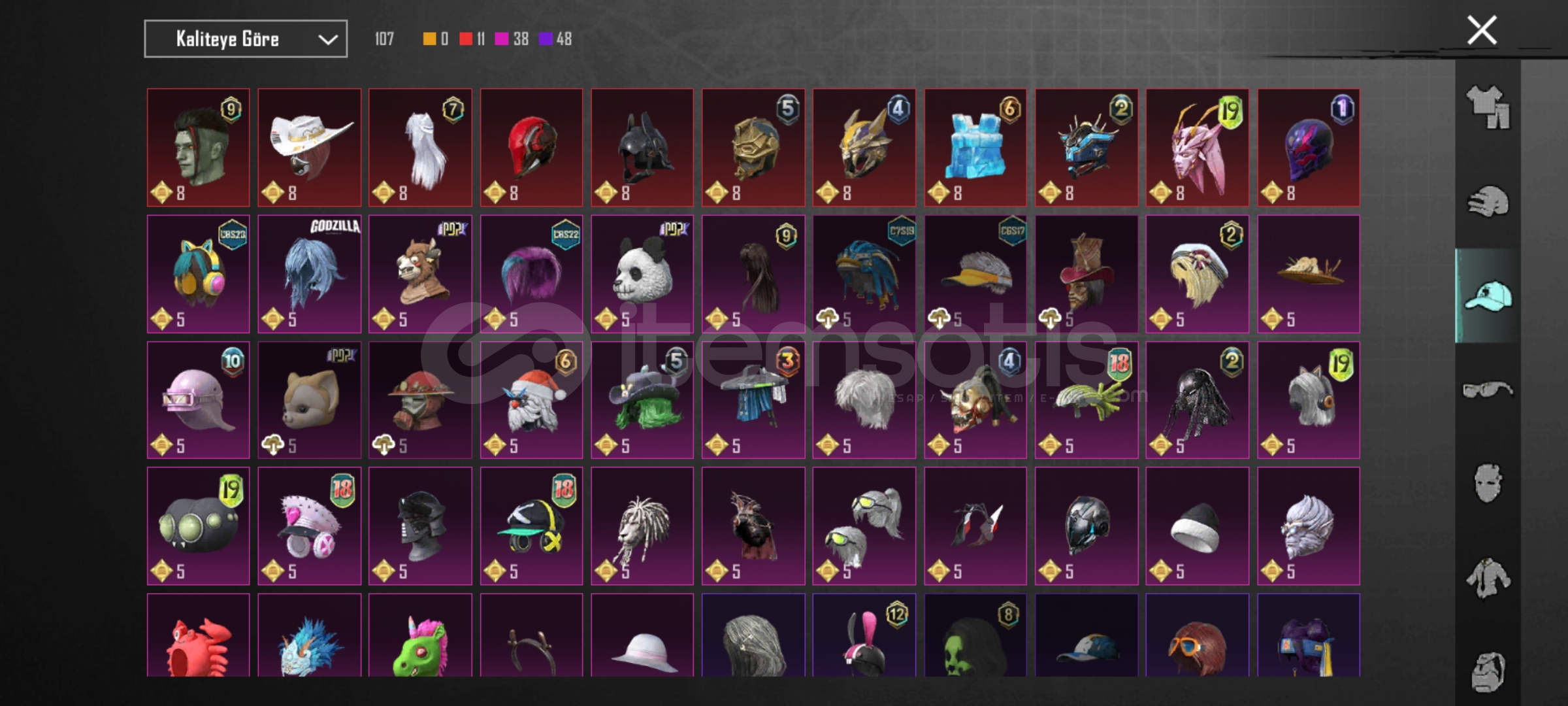
Task: Select the face mask category icon
Action: coord(1488,483)
